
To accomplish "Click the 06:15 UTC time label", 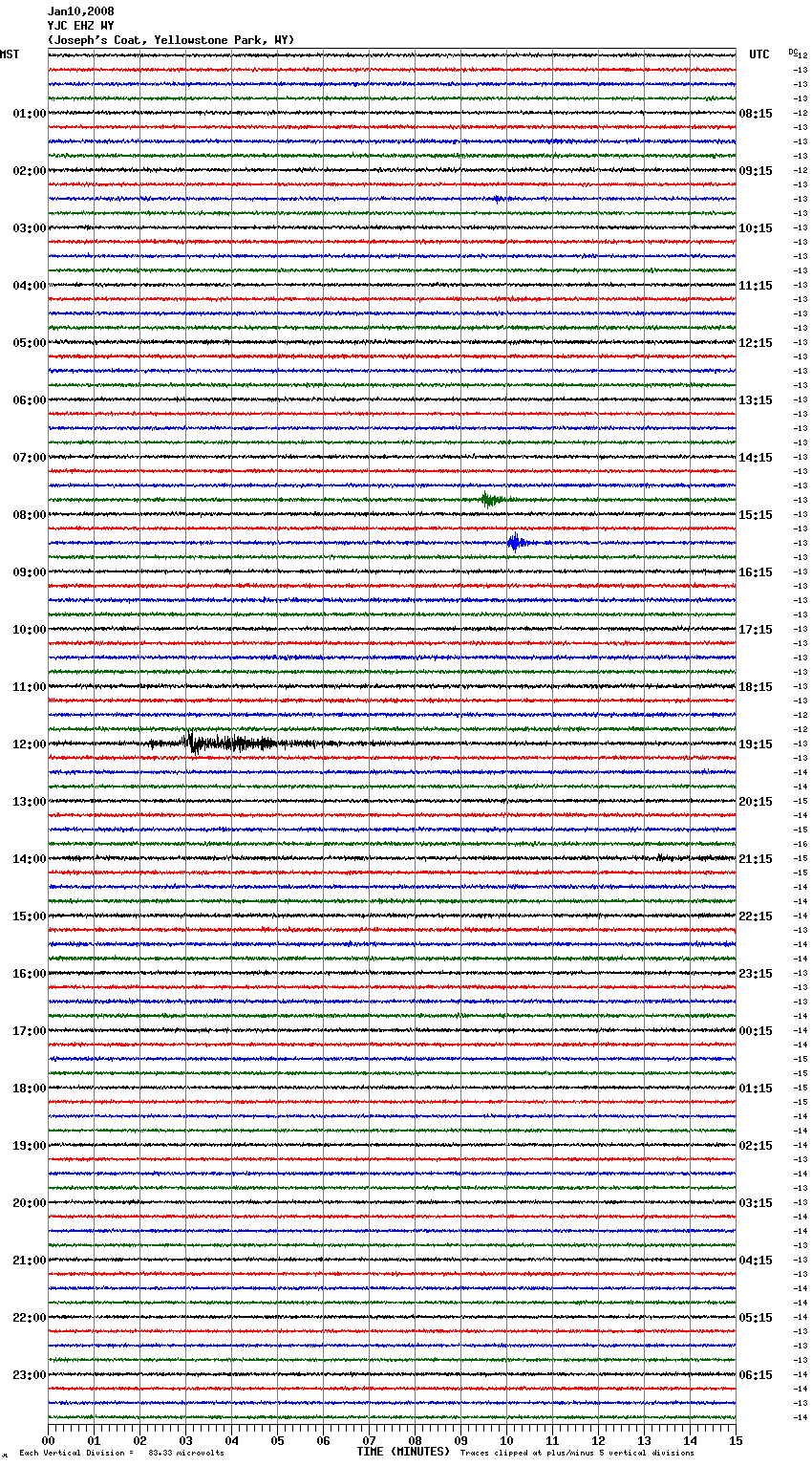I will 756,1375.
